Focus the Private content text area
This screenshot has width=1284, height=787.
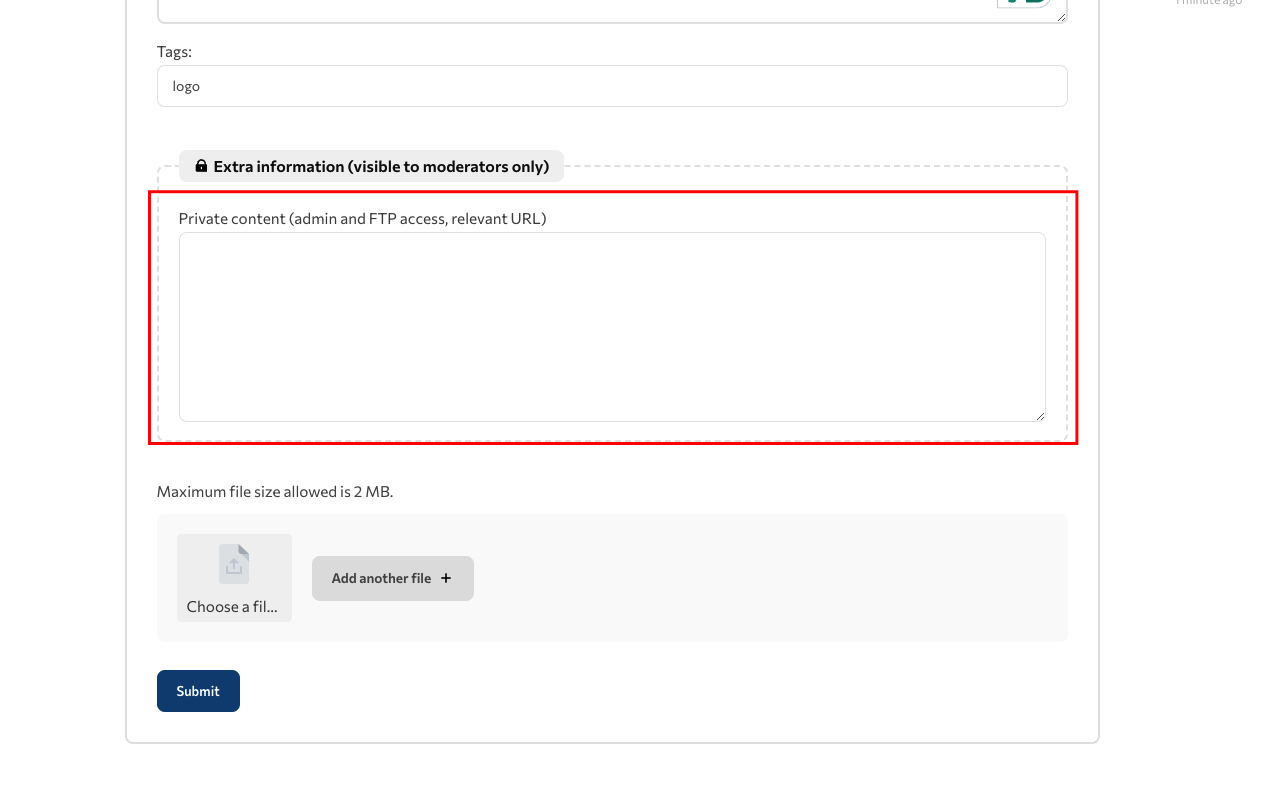(x=612, y=327)
